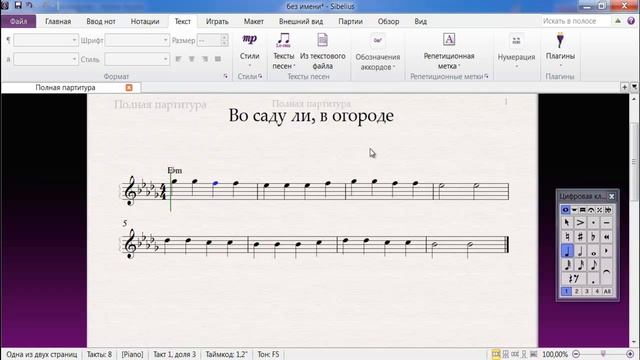
Task: Switch to the Ввод нот ribbon tab
Action: click(x=101, y=21)
